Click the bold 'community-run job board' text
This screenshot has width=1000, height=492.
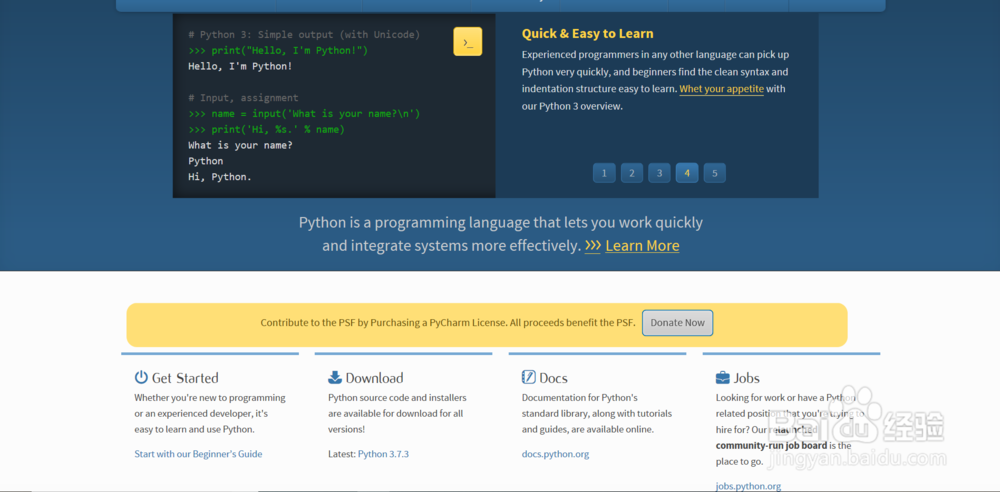(771, 445)
